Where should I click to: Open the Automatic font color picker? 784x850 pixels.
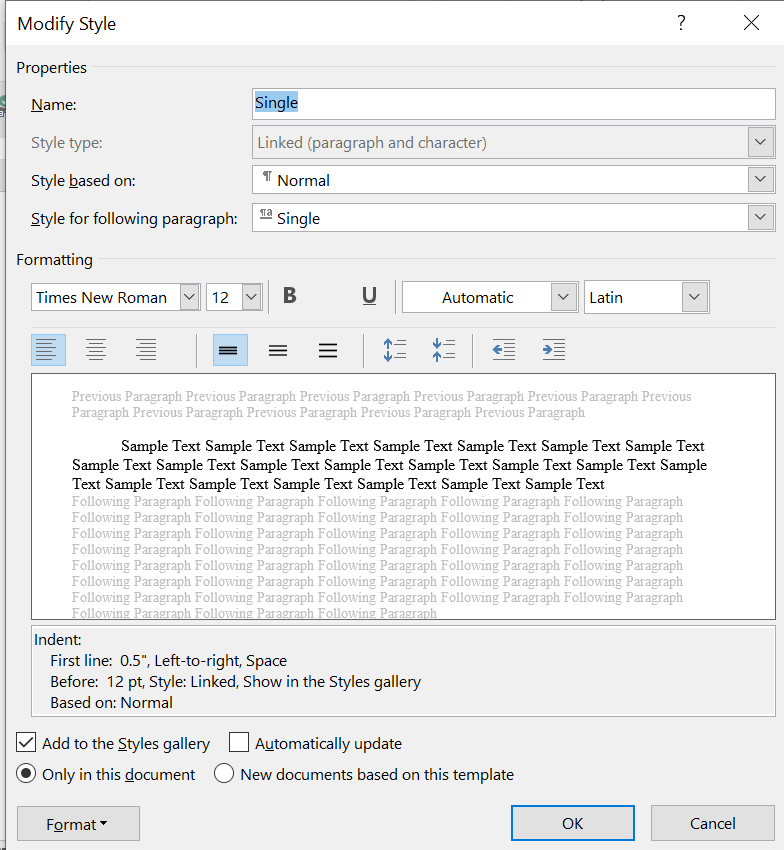click(563, 297)
